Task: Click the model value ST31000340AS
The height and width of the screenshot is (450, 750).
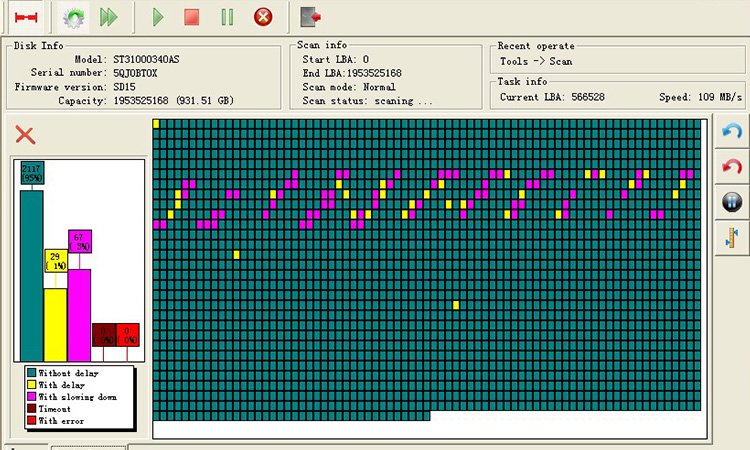Action: click(146, 59)
